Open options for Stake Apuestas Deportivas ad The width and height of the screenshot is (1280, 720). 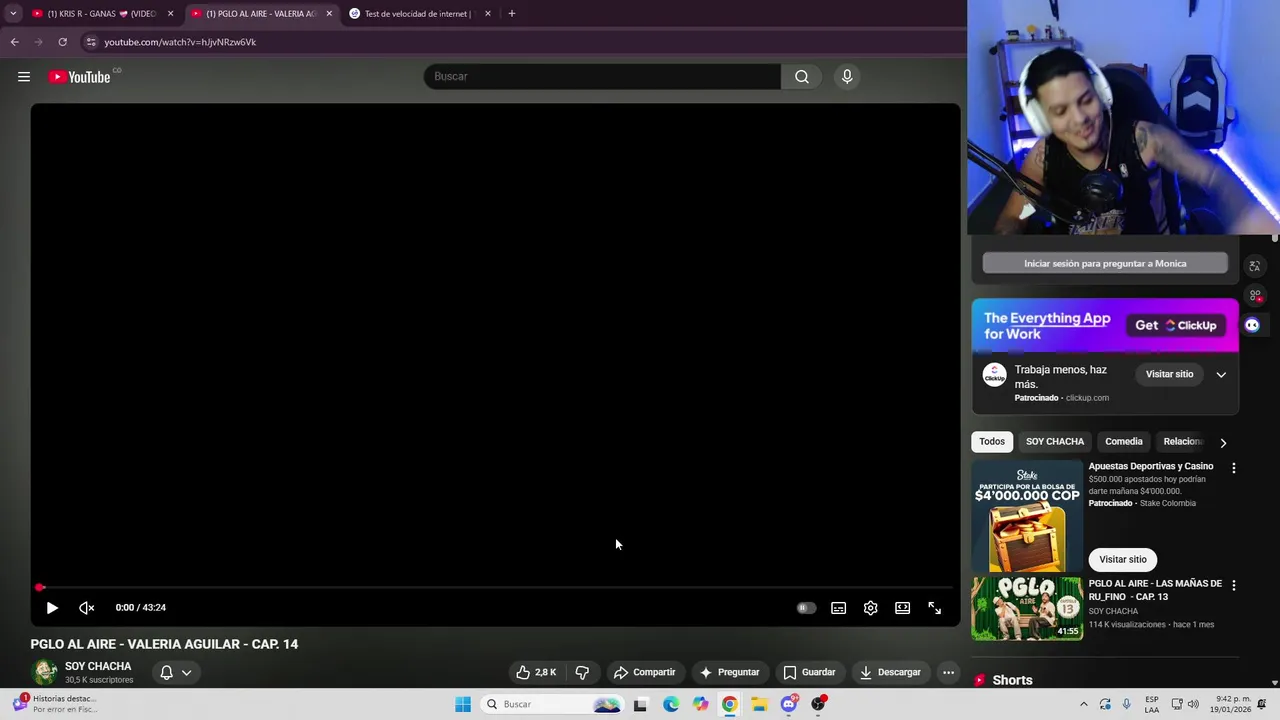click(1233, 468)
